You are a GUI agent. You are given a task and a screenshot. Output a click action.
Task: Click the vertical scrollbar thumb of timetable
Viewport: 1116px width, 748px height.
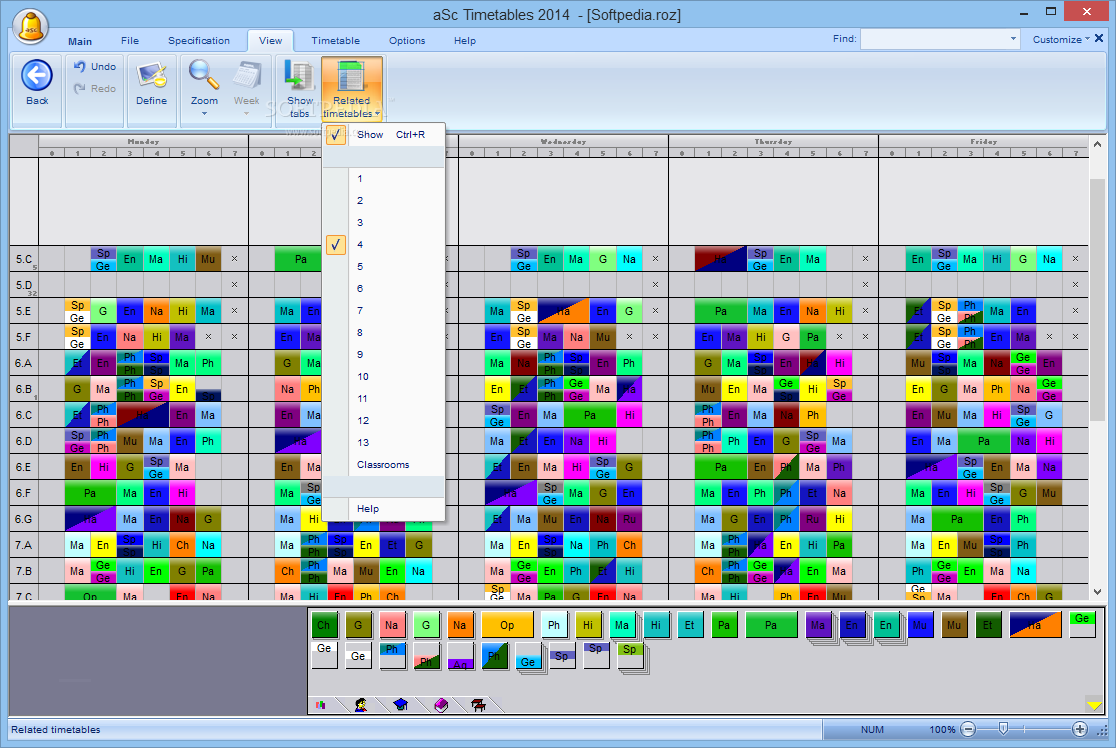pyautogui.click(x=1097, y=302)
